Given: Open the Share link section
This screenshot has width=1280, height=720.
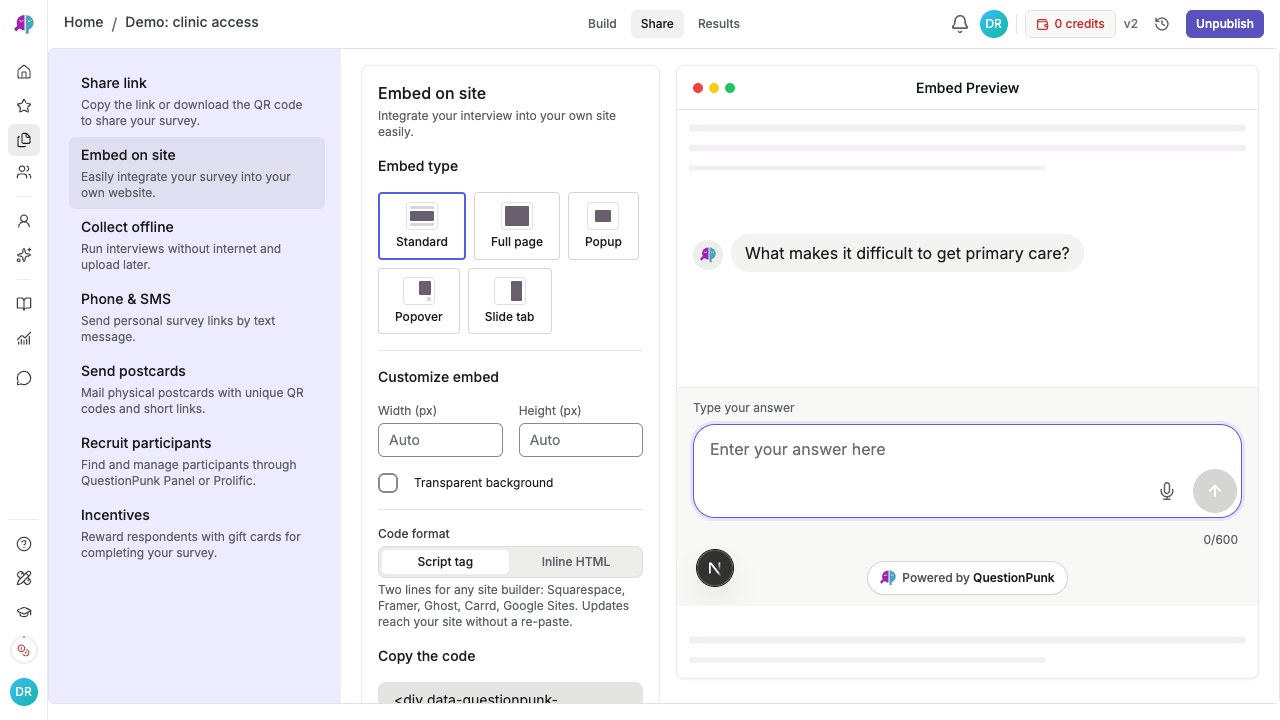Looking at the screenshot, I should (197, 101).
